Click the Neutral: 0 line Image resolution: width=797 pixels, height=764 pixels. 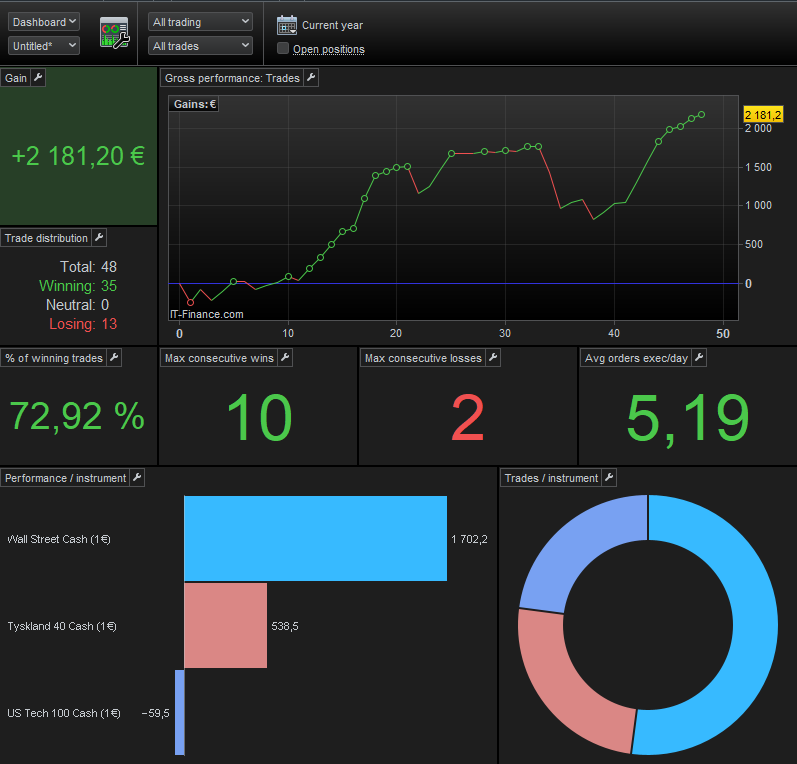pyautogui.click(x=77, y=304)
